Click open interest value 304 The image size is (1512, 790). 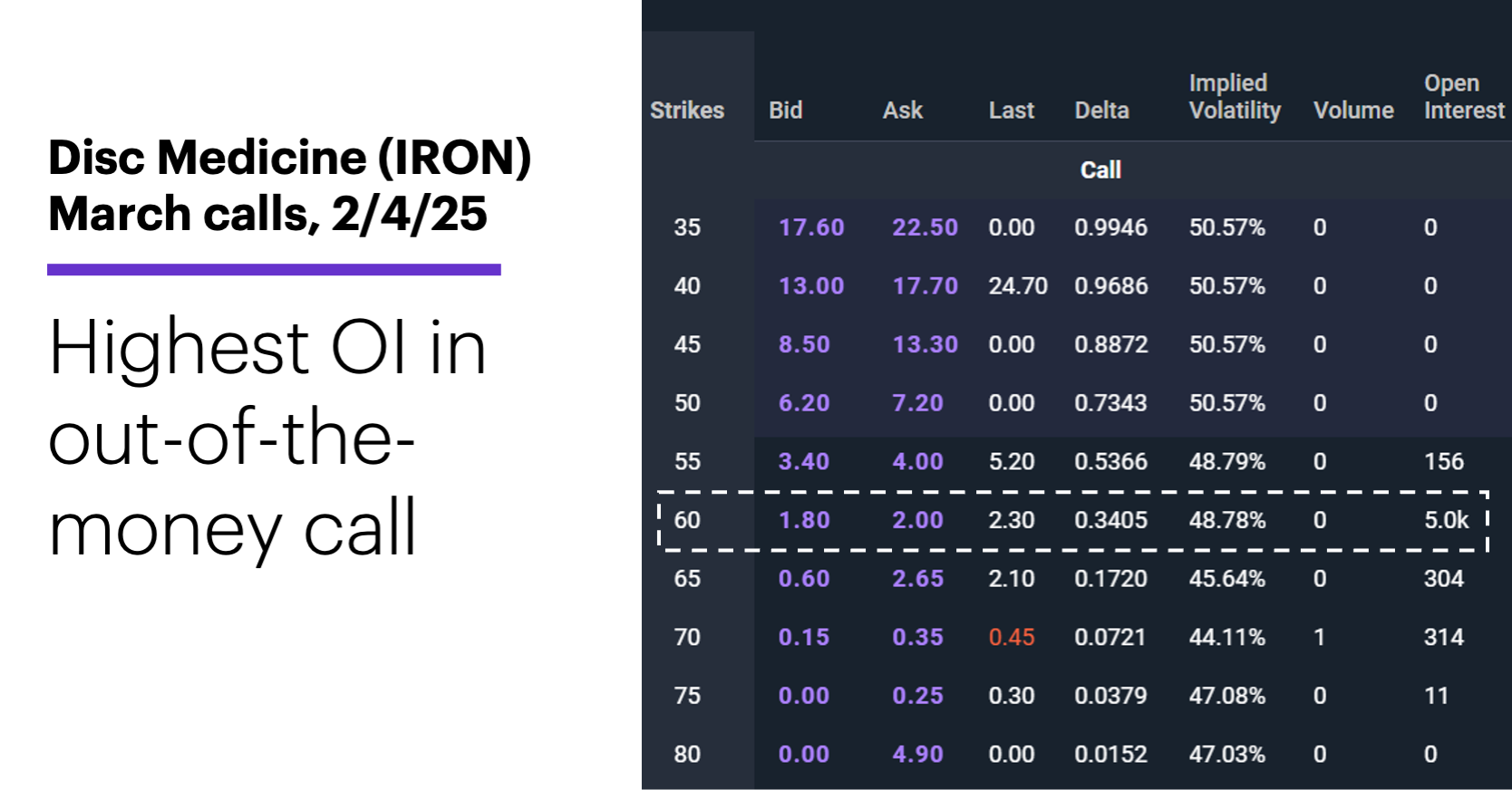(1444, 579)
